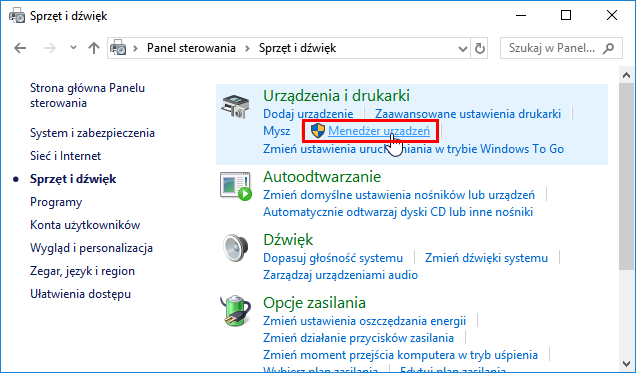Open the Urządzenia i drukarki heading
This screenshot has height=373, width=636.
[336, 96]
